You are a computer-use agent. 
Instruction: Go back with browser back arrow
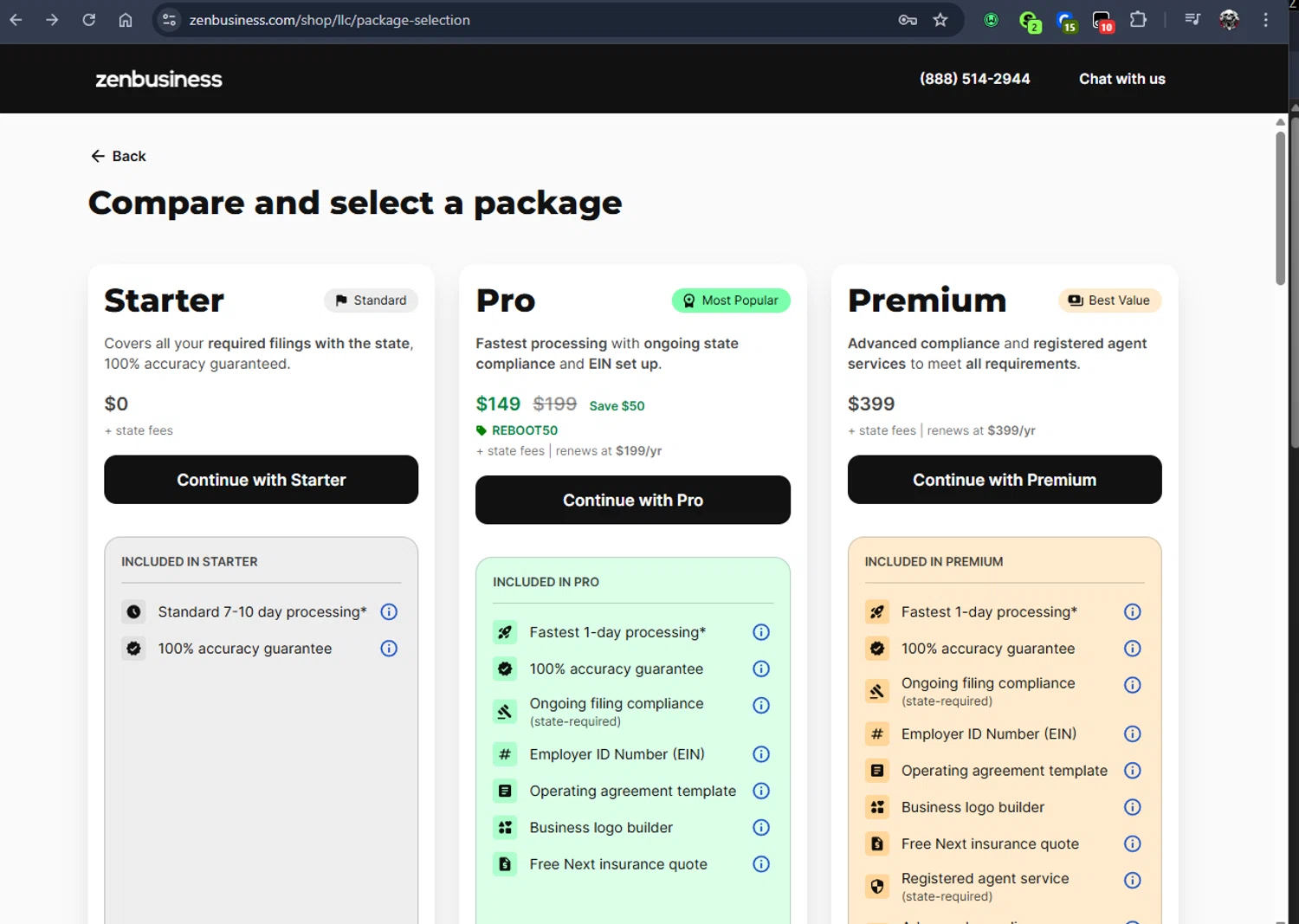16,20
